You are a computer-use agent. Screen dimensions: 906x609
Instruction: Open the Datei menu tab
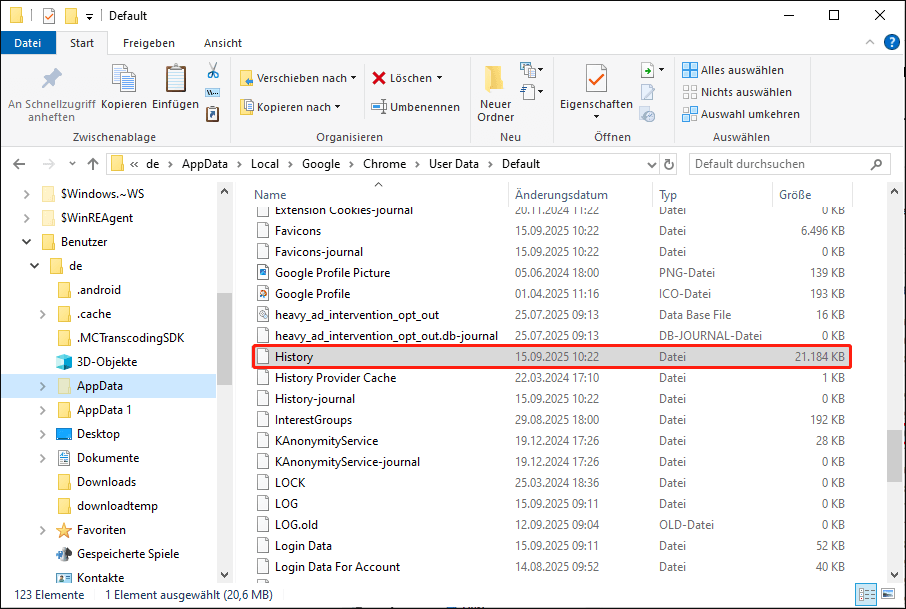point(28,43)
